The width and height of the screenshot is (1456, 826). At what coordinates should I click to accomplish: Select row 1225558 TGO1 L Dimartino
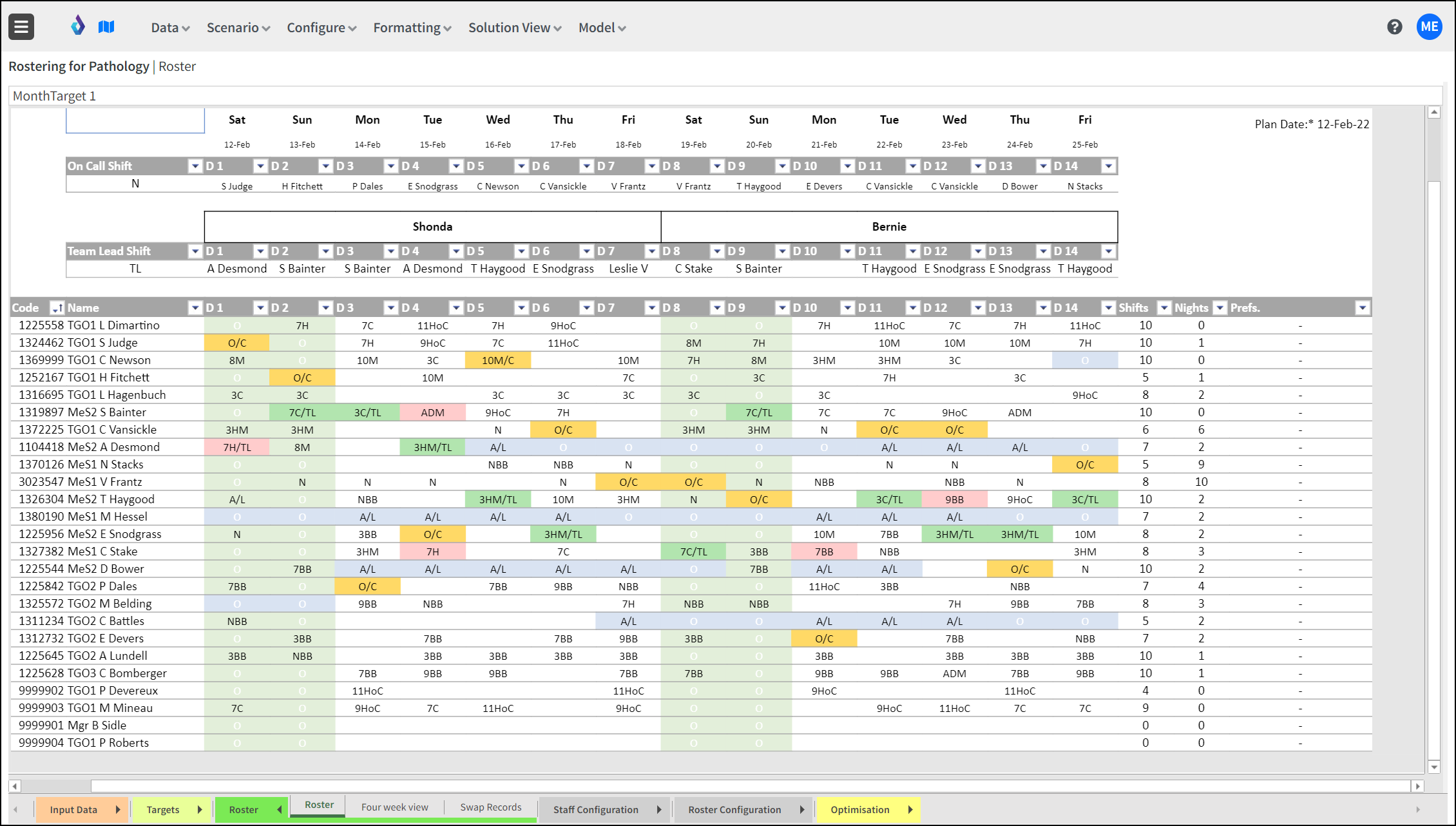point(691,325)
